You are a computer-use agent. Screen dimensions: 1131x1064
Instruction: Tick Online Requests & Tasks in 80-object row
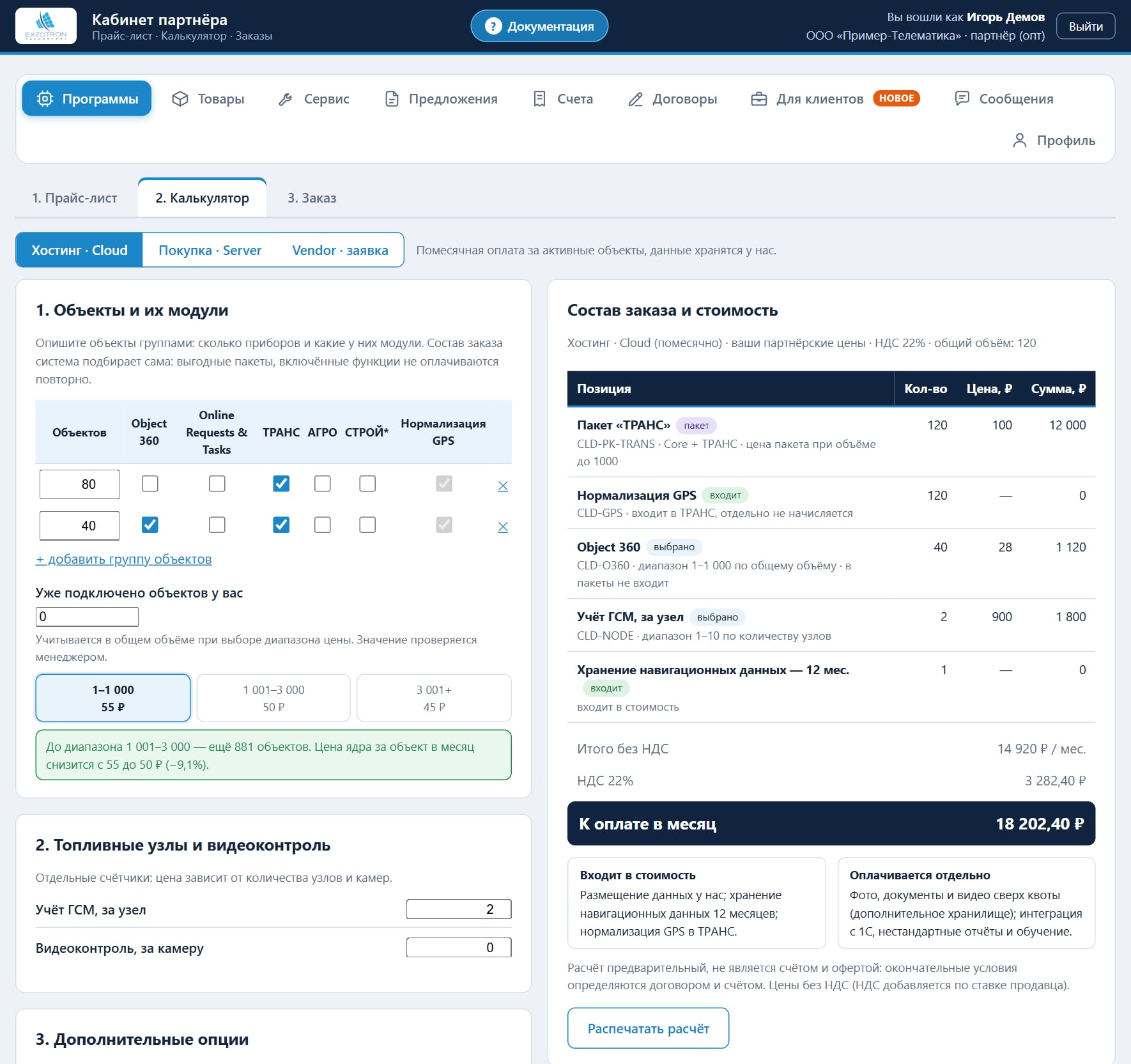217,484
